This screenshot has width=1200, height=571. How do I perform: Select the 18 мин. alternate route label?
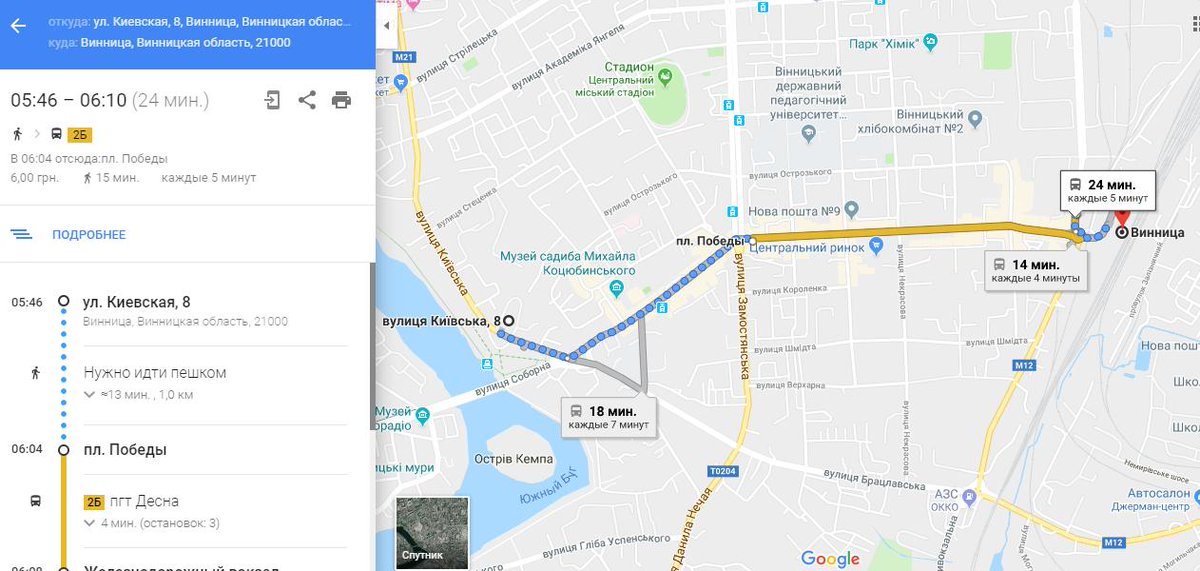(610, 417)
